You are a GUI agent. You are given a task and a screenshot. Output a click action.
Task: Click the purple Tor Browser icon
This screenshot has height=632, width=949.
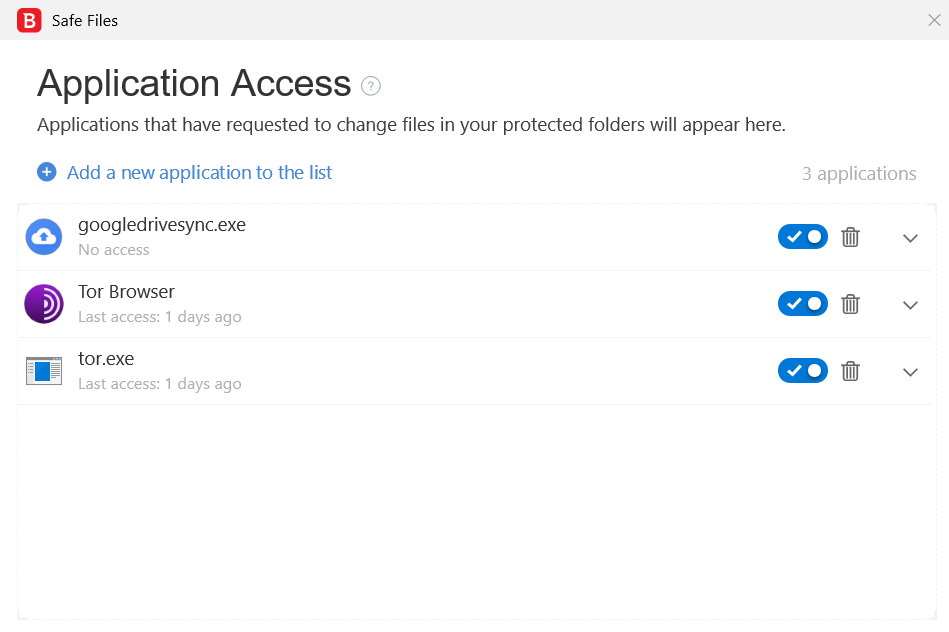(x=44, y=304)
